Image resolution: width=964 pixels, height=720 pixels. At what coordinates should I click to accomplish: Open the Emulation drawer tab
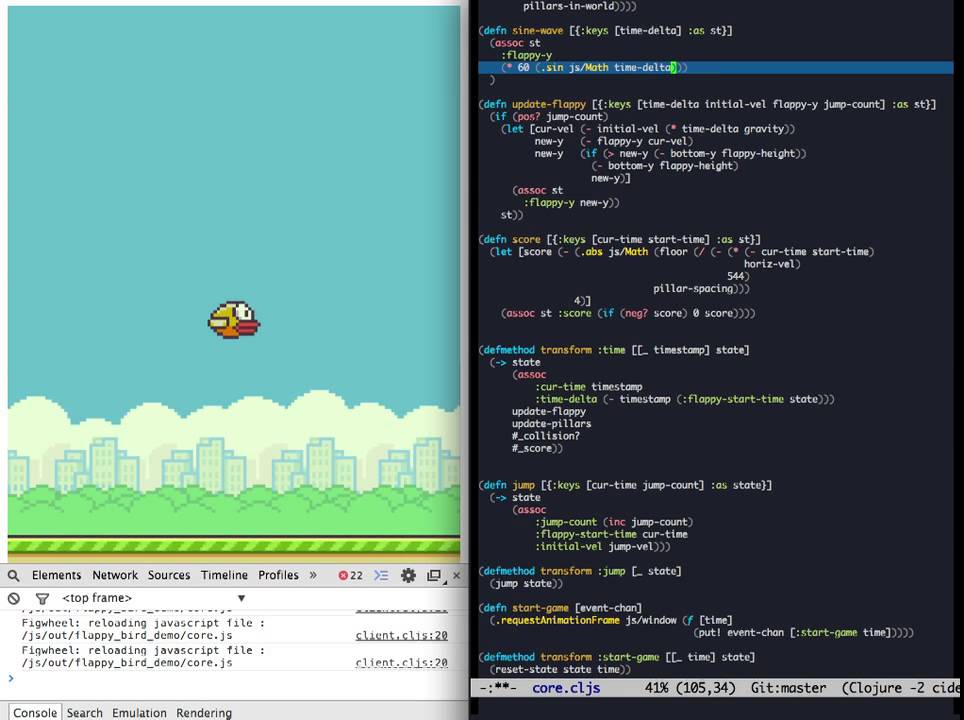[x=139, y=713]
